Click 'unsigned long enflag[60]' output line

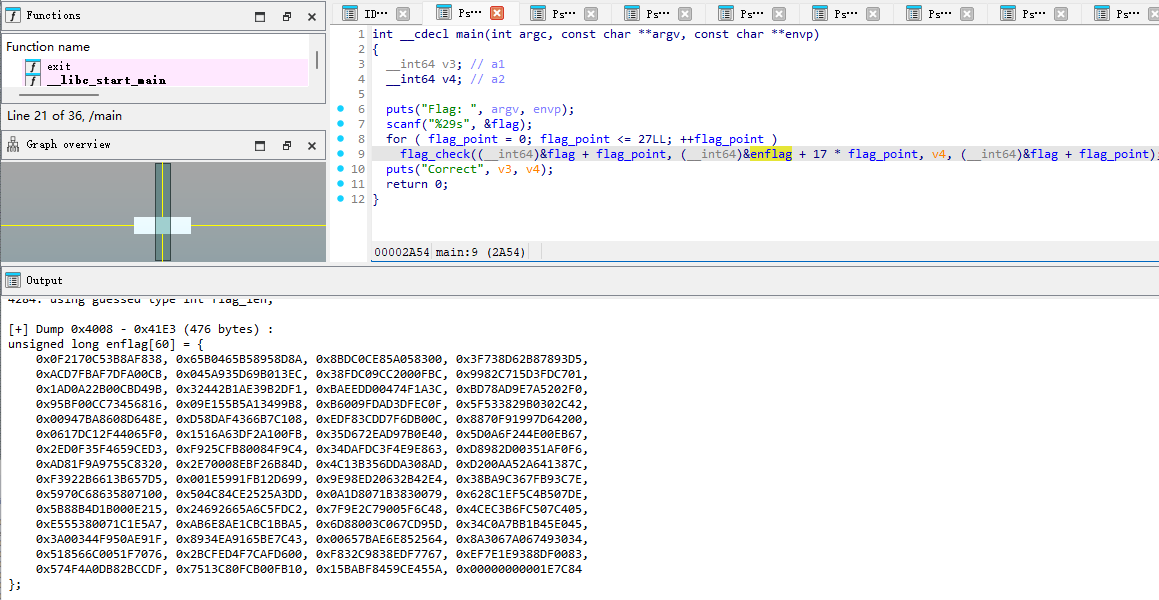point(106,344)
